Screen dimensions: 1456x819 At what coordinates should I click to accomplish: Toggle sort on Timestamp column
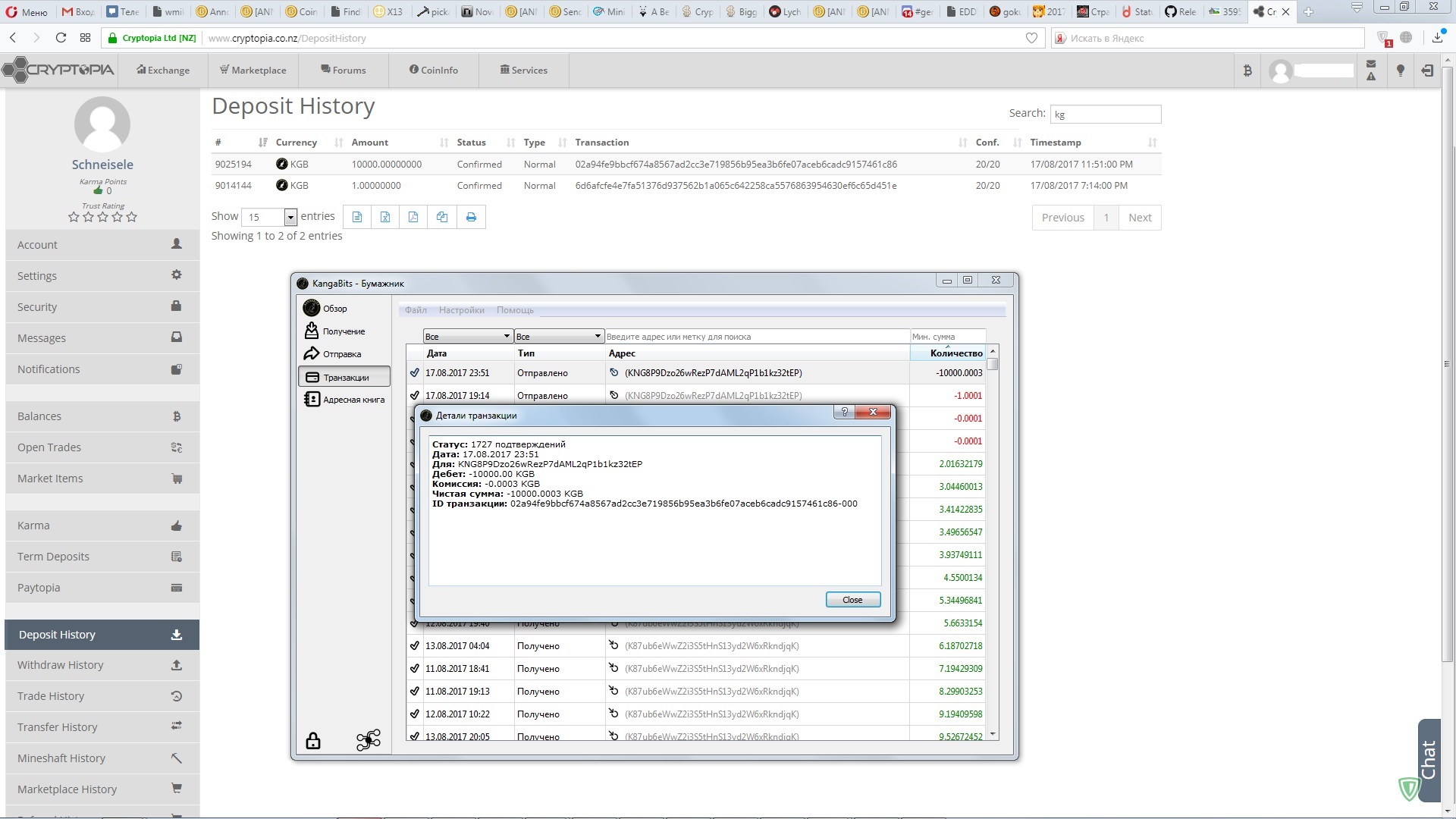pyautogui.click(x=1055, y=143)
